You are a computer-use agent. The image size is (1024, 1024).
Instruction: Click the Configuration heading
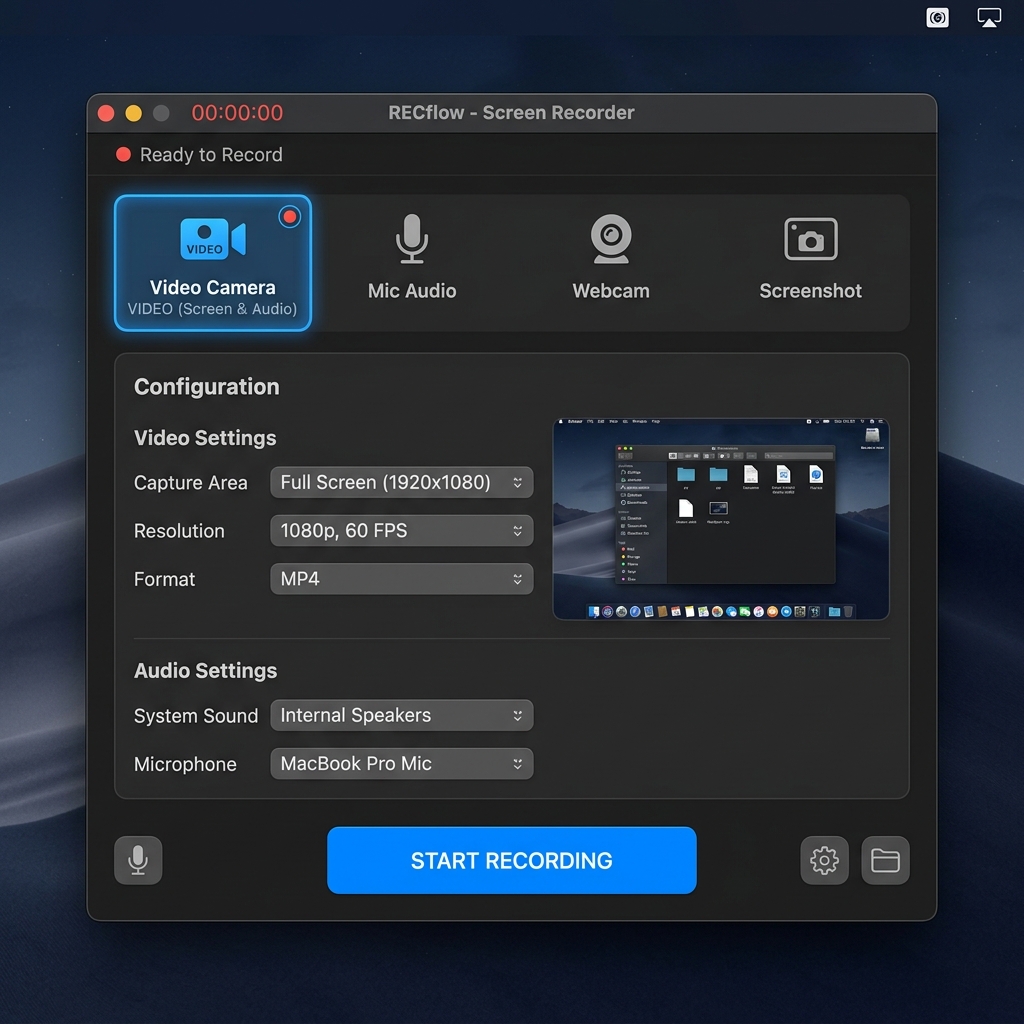tap(207, 387)
